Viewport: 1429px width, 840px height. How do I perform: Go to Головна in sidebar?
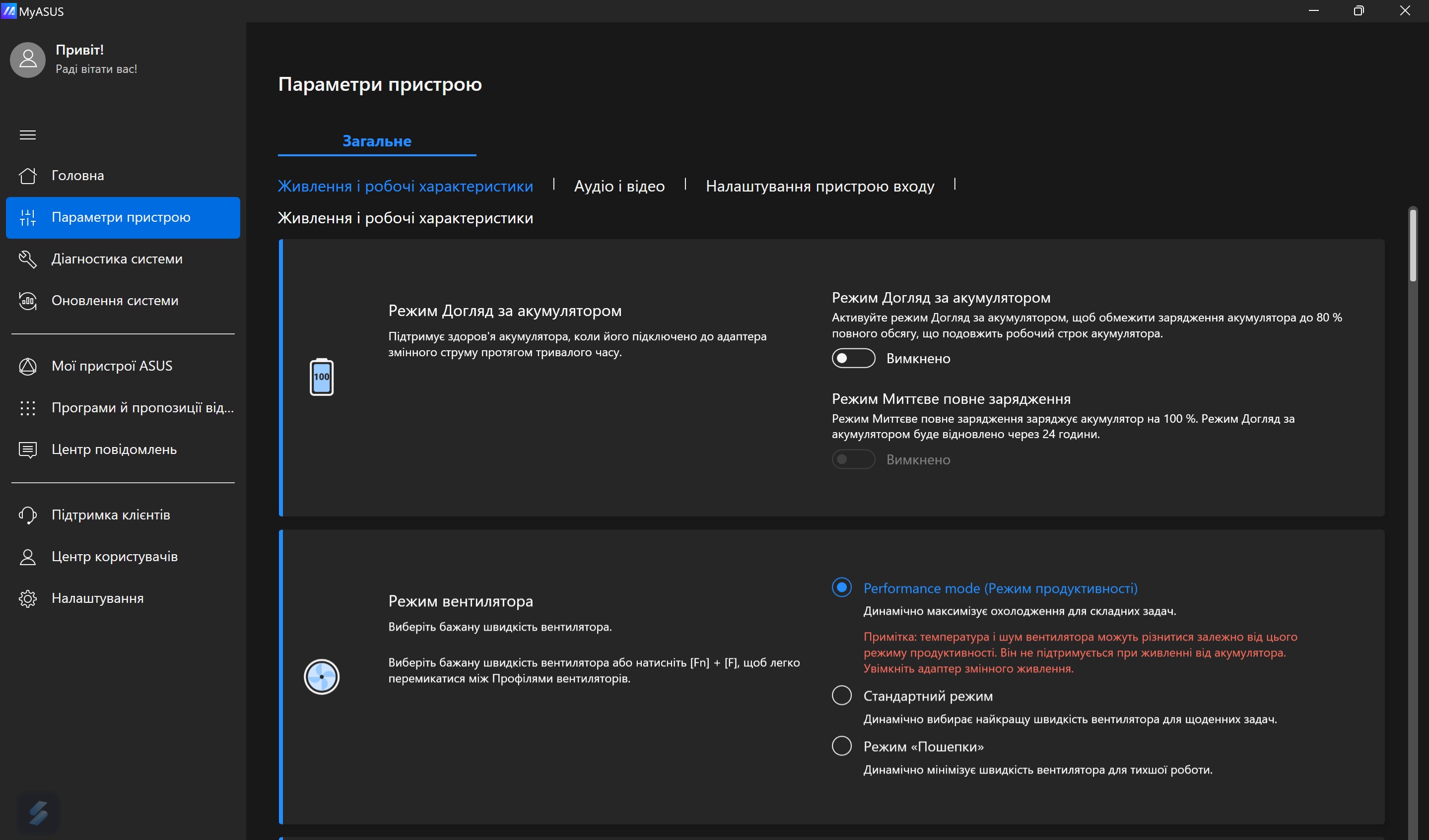(123, 176)
